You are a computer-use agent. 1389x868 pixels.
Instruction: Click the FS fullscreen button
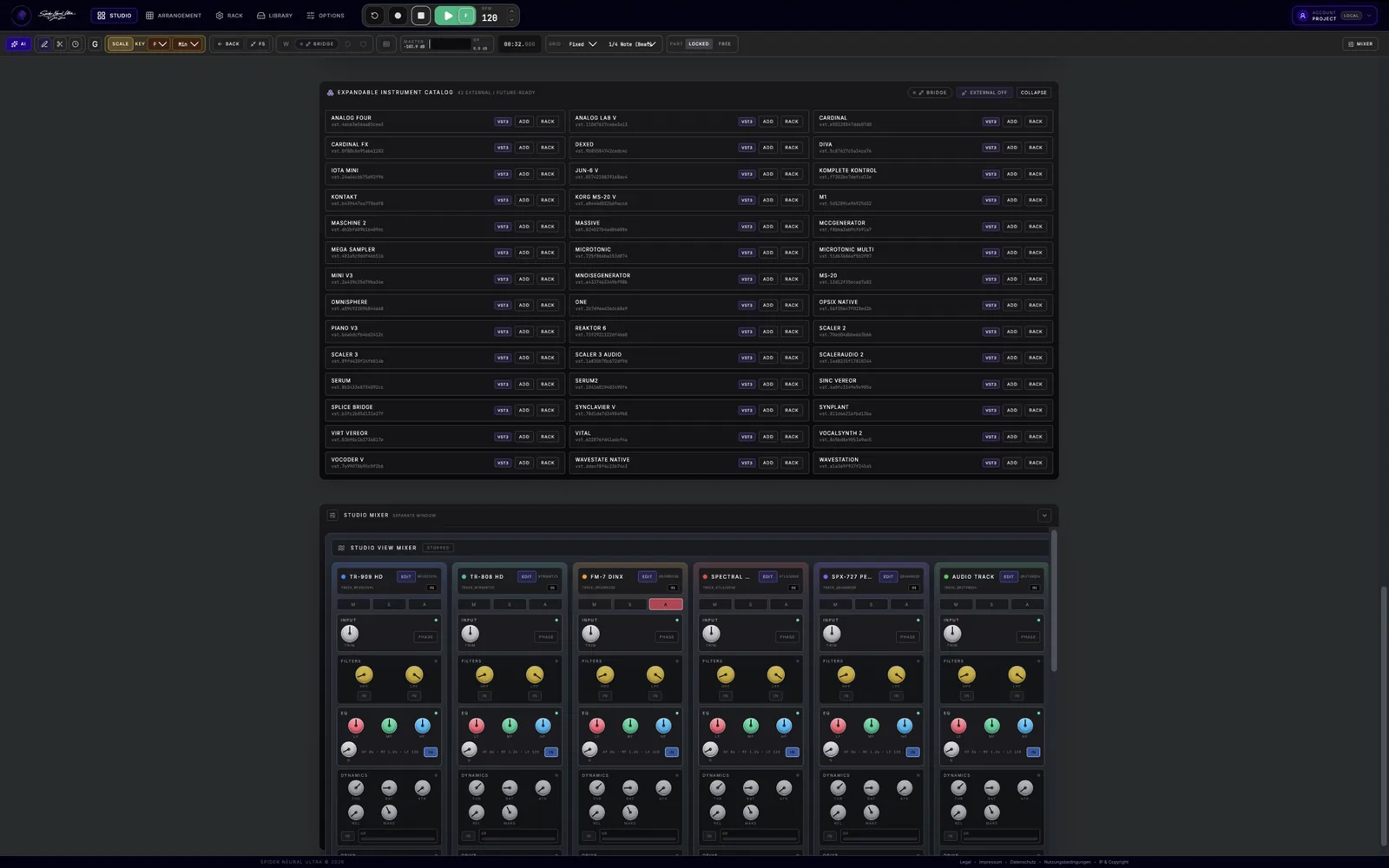pyautogui.click(x=258, y=43)
